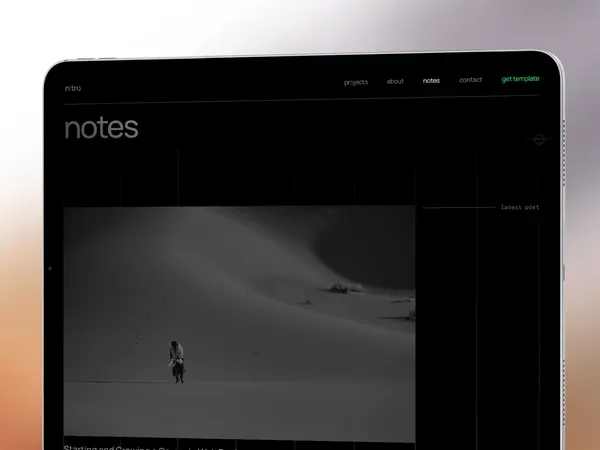The image size is (600, 450).
Task: Open the projects nav link
Action: click(356, 82)
